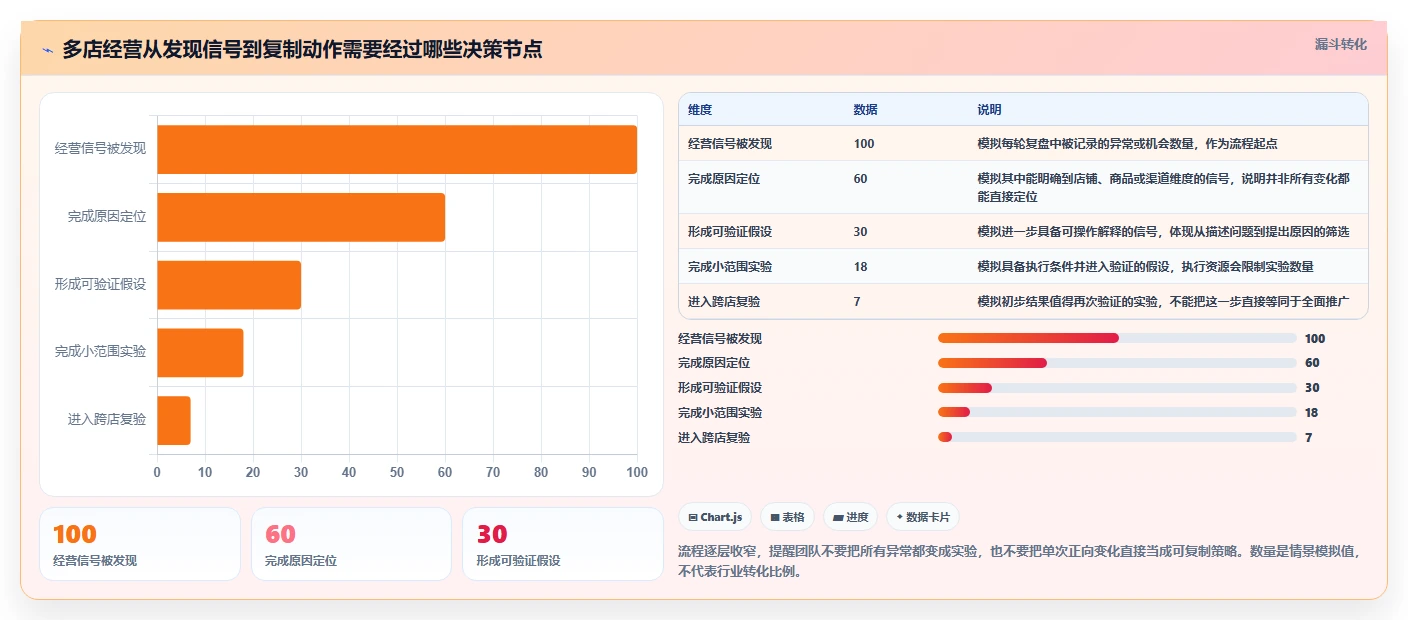Click description starting 模拟每轮复盘中被记录
This screenshot has height=620, width=1408.
pos(1127,144)
